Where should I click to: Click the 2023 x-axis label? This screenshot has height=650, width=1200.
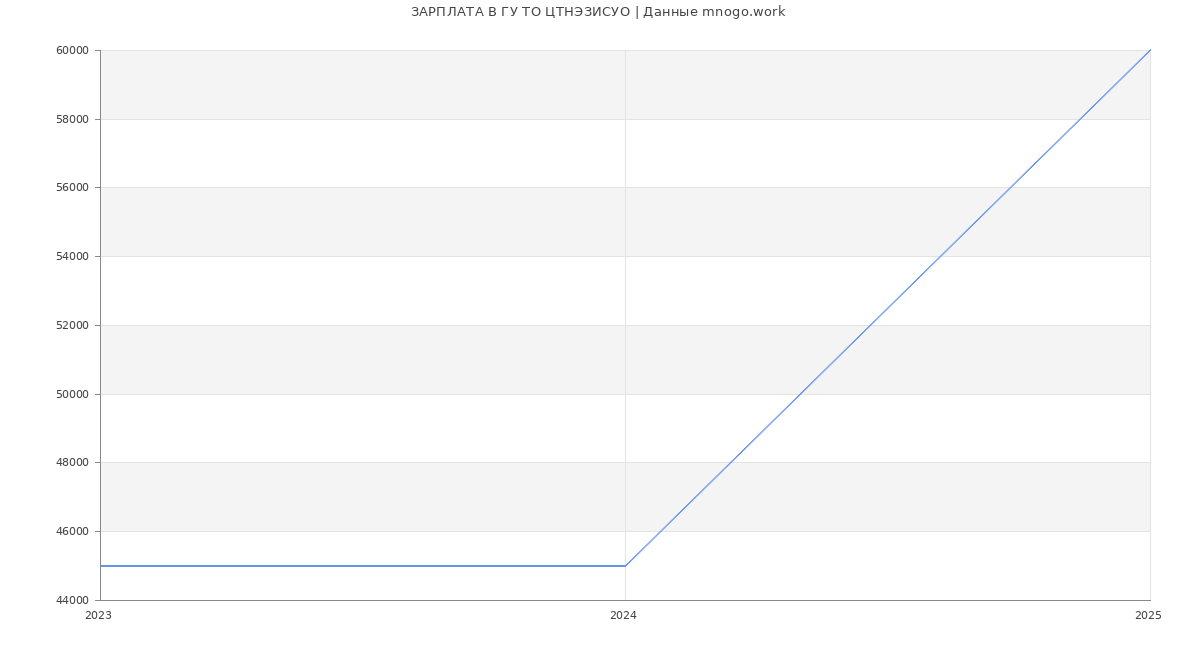pos(98,616)
